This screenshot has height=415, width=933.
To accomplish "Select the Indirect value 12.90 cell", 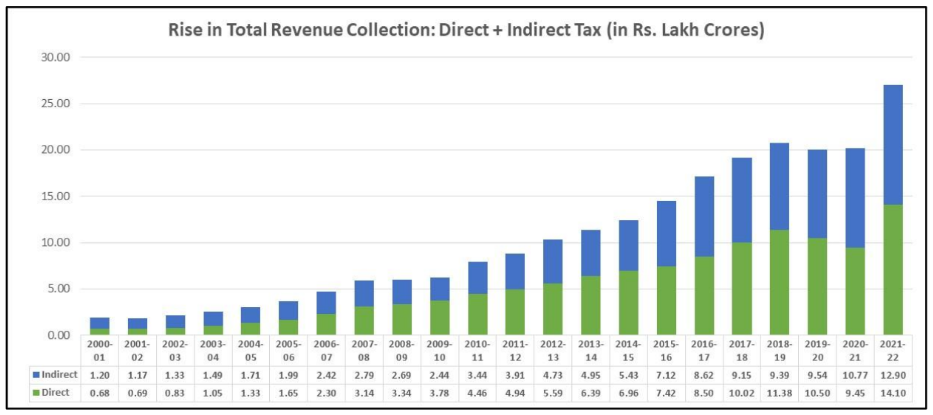I will (893, 376).
